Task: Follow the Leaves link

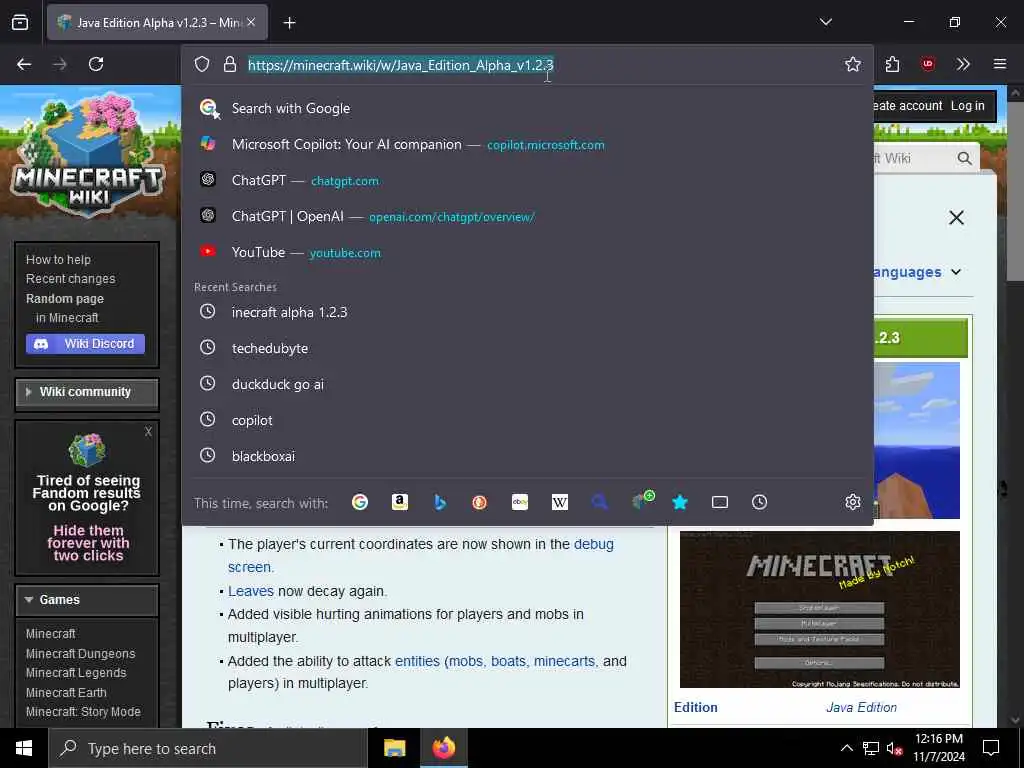Action: 250,591
